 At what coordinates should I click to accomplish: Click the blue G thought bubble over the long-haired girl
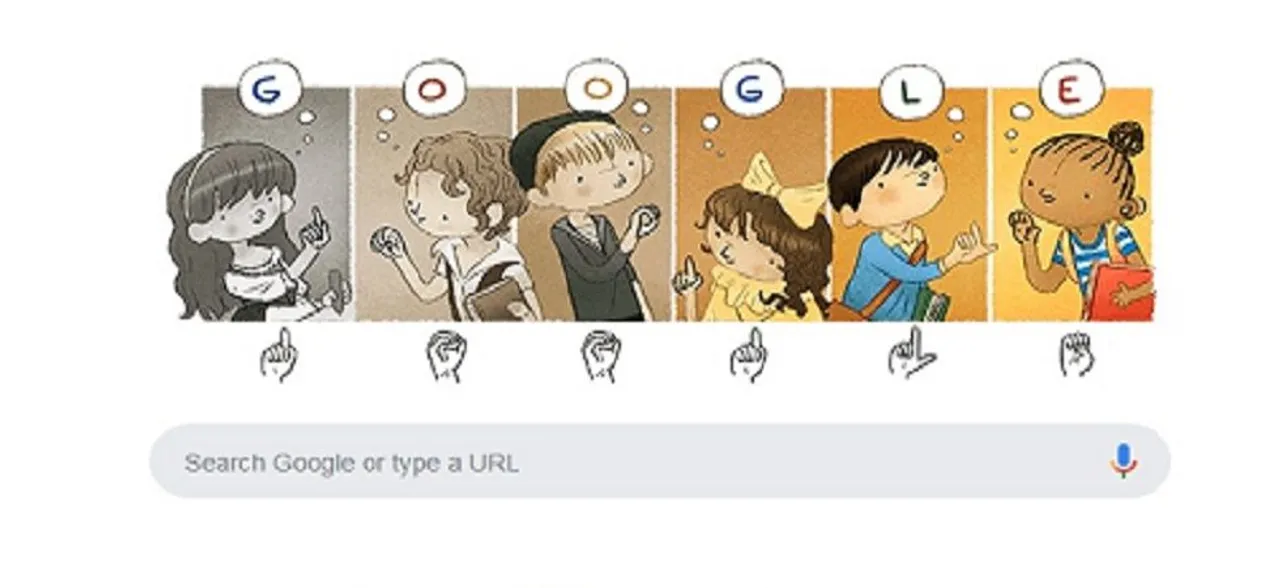click(266, 92)
